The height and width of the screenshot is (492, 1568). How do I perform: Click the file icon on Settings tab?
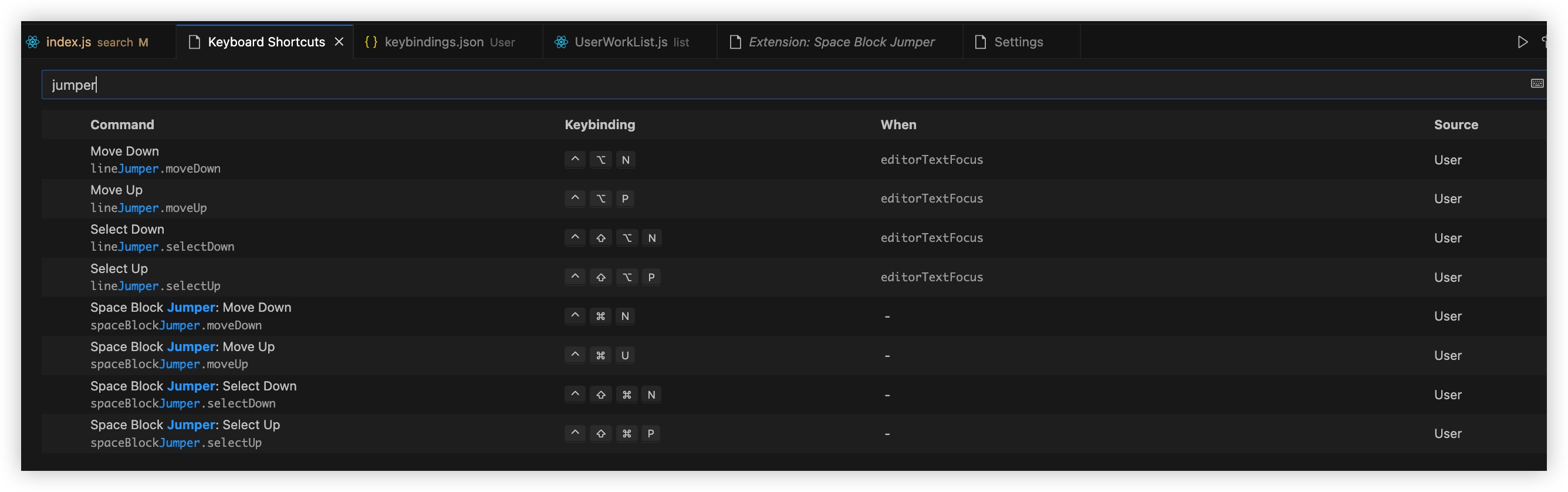980,42
